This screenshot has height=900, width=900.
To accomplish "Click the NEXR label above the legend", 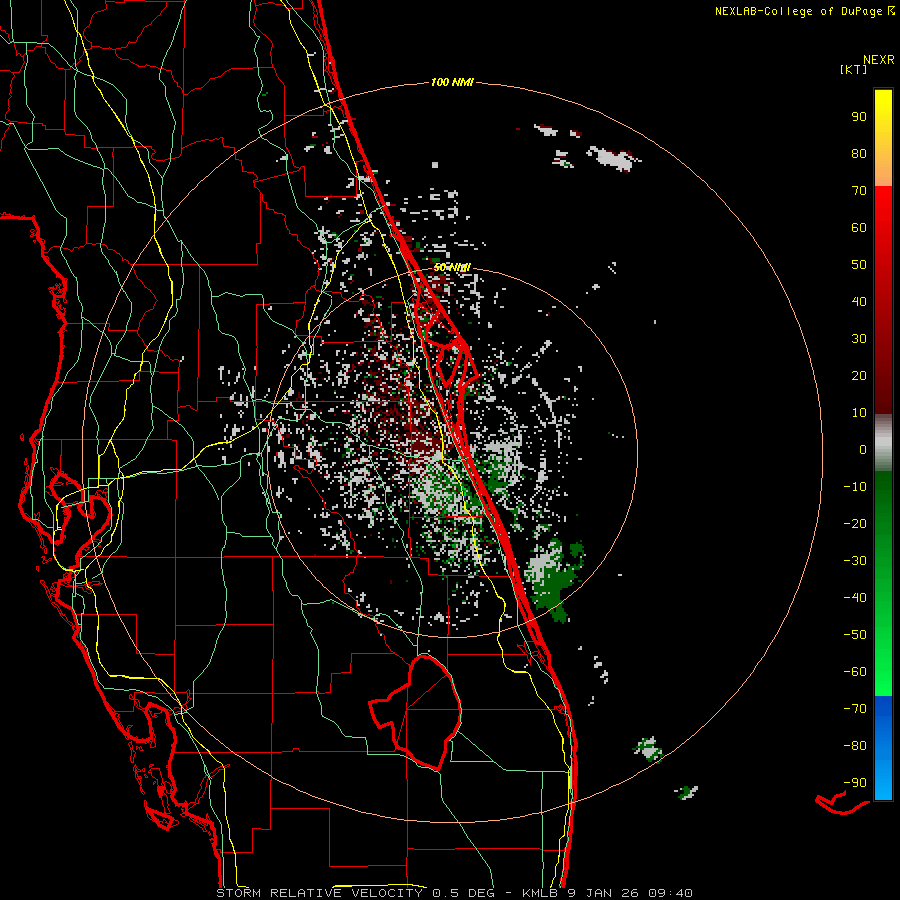I will point(879,60).
